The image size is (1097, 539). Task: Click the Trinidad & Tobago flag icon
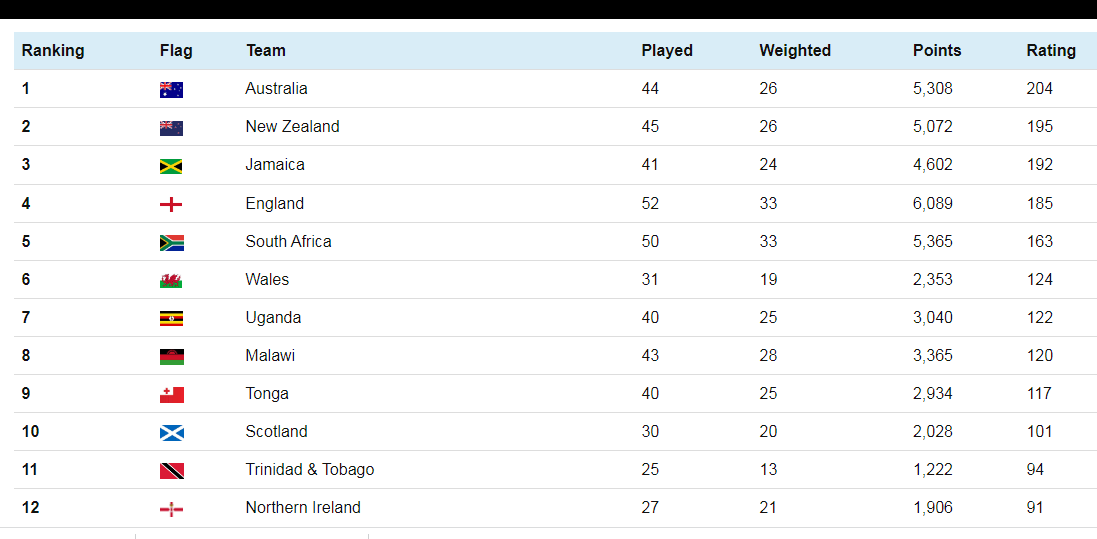(x=171, y=470)
